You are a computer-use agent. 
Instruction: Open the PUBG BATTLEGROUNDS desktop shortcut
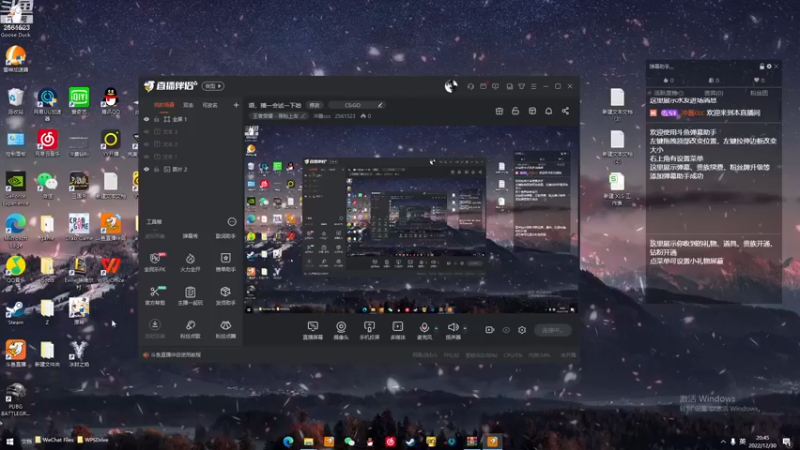[15, 400]
